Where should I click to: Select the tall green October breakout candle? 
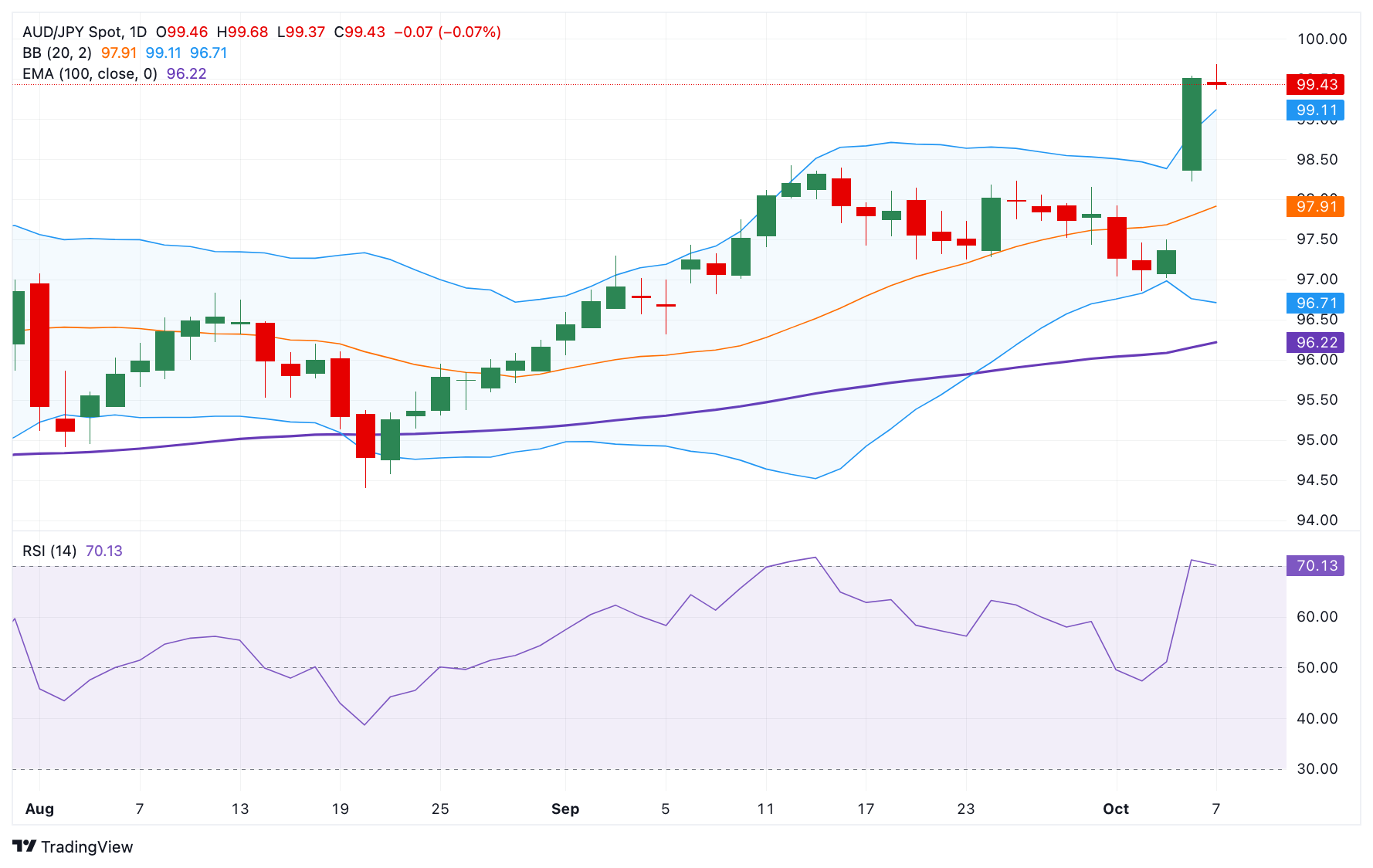click(1192, 124)
